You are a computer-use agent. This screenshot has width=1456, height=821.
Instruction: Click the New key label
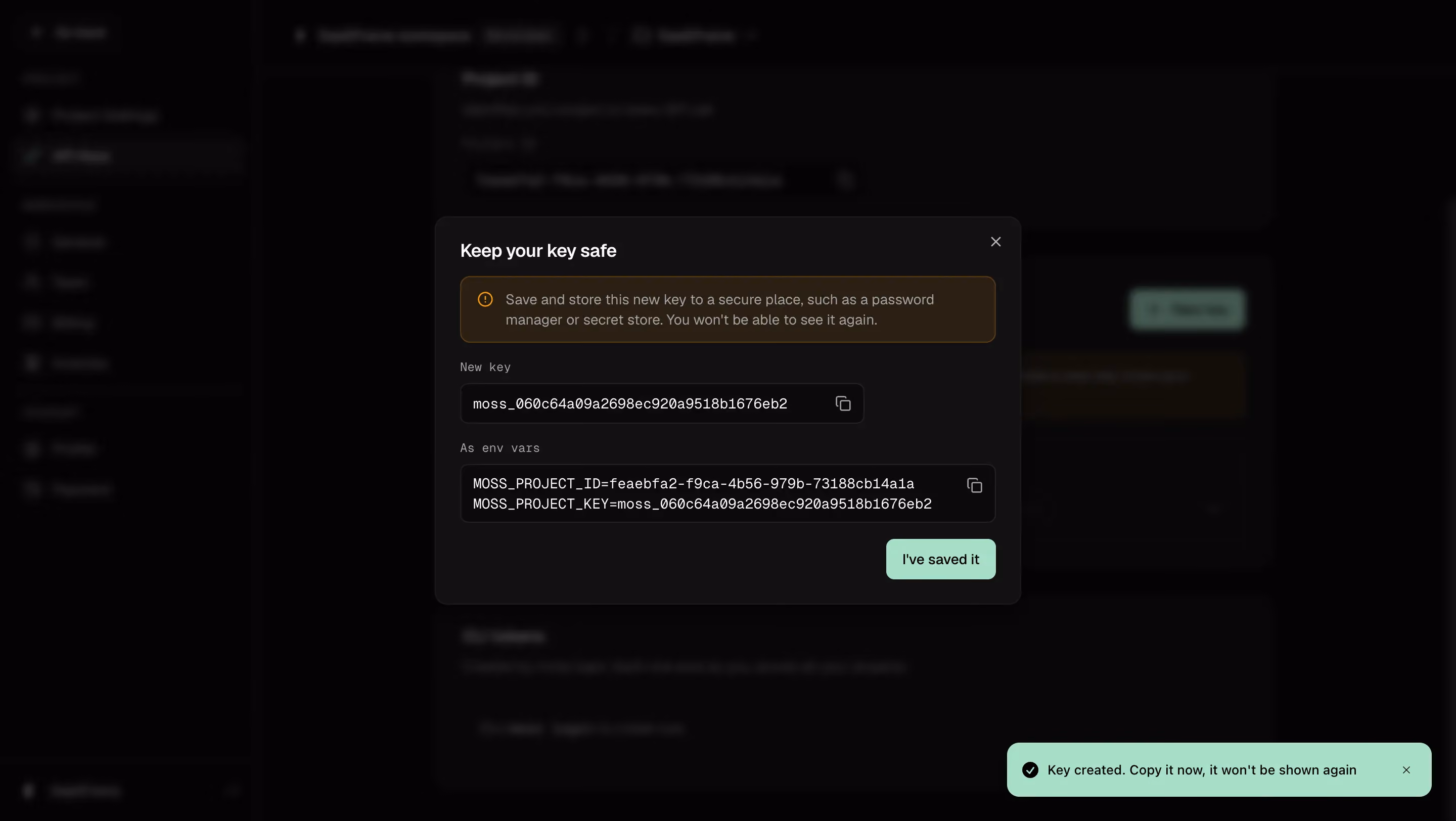click(x=485, y=367)
